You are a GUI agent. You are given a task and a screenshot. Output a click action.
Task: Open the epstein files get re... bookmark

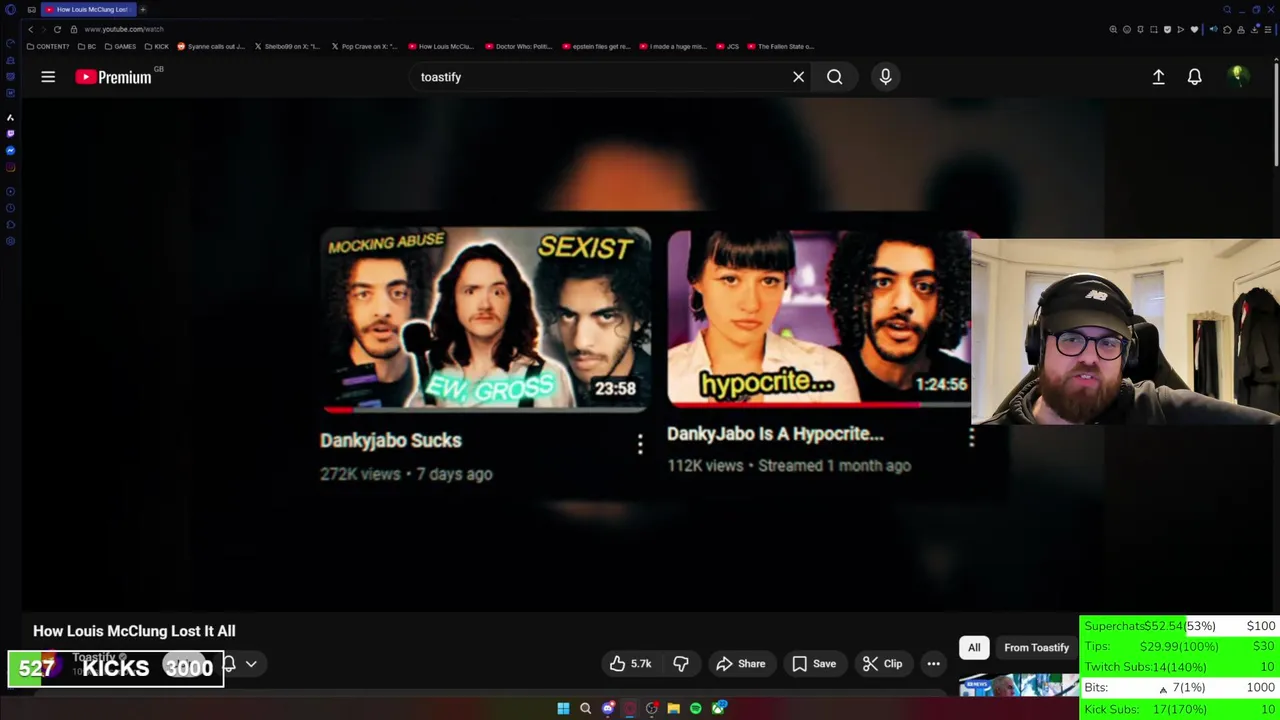tap(596, 46)
